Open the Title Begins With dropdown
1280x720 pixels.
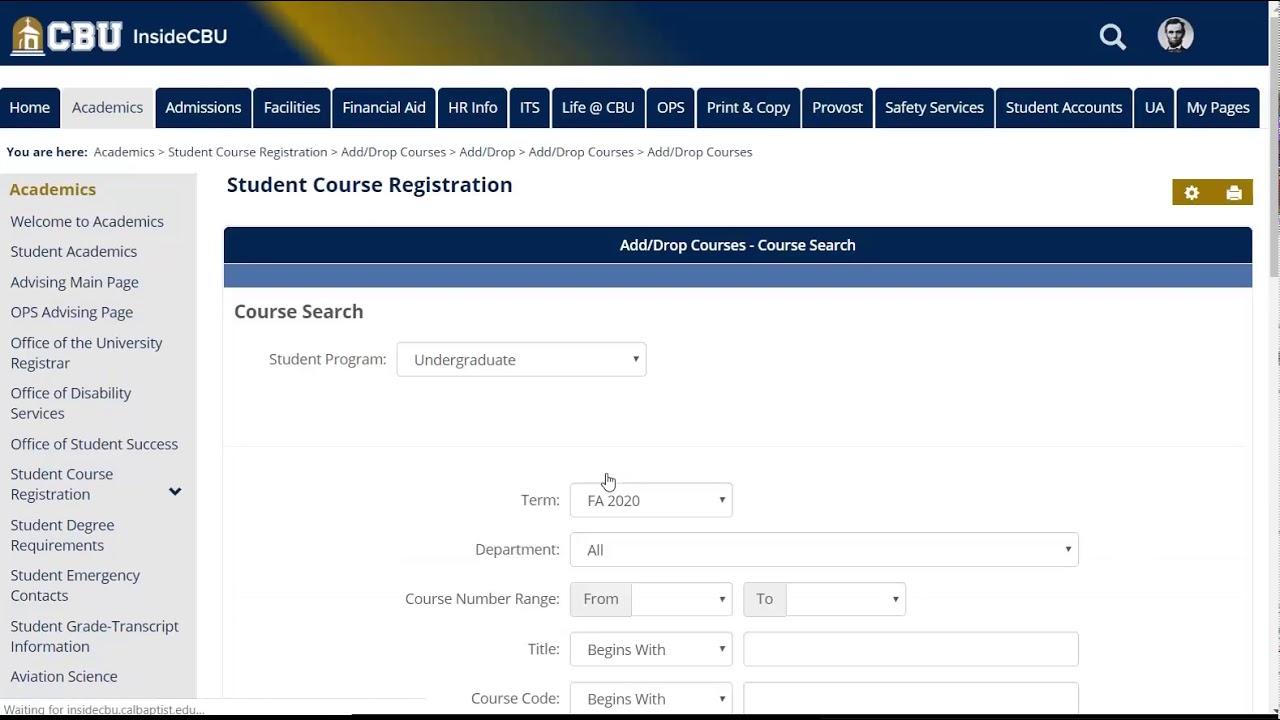point(651,649)
